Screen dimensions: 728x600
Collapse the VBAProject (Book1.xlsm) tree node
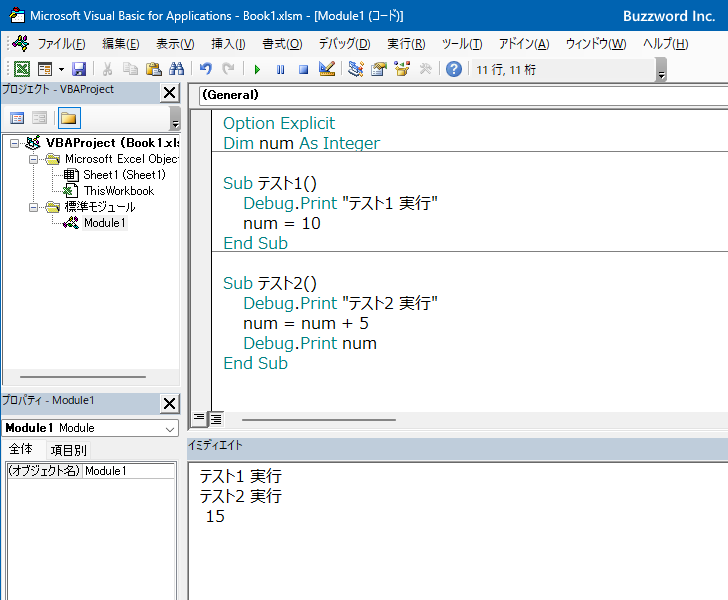click(x=14, y=143)
